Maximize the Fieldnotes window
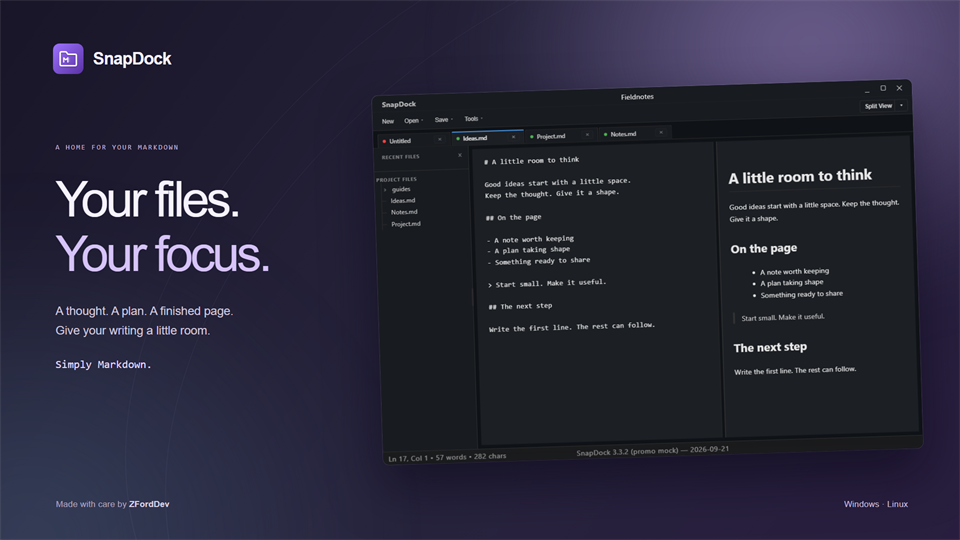 [x=883, y=88]
